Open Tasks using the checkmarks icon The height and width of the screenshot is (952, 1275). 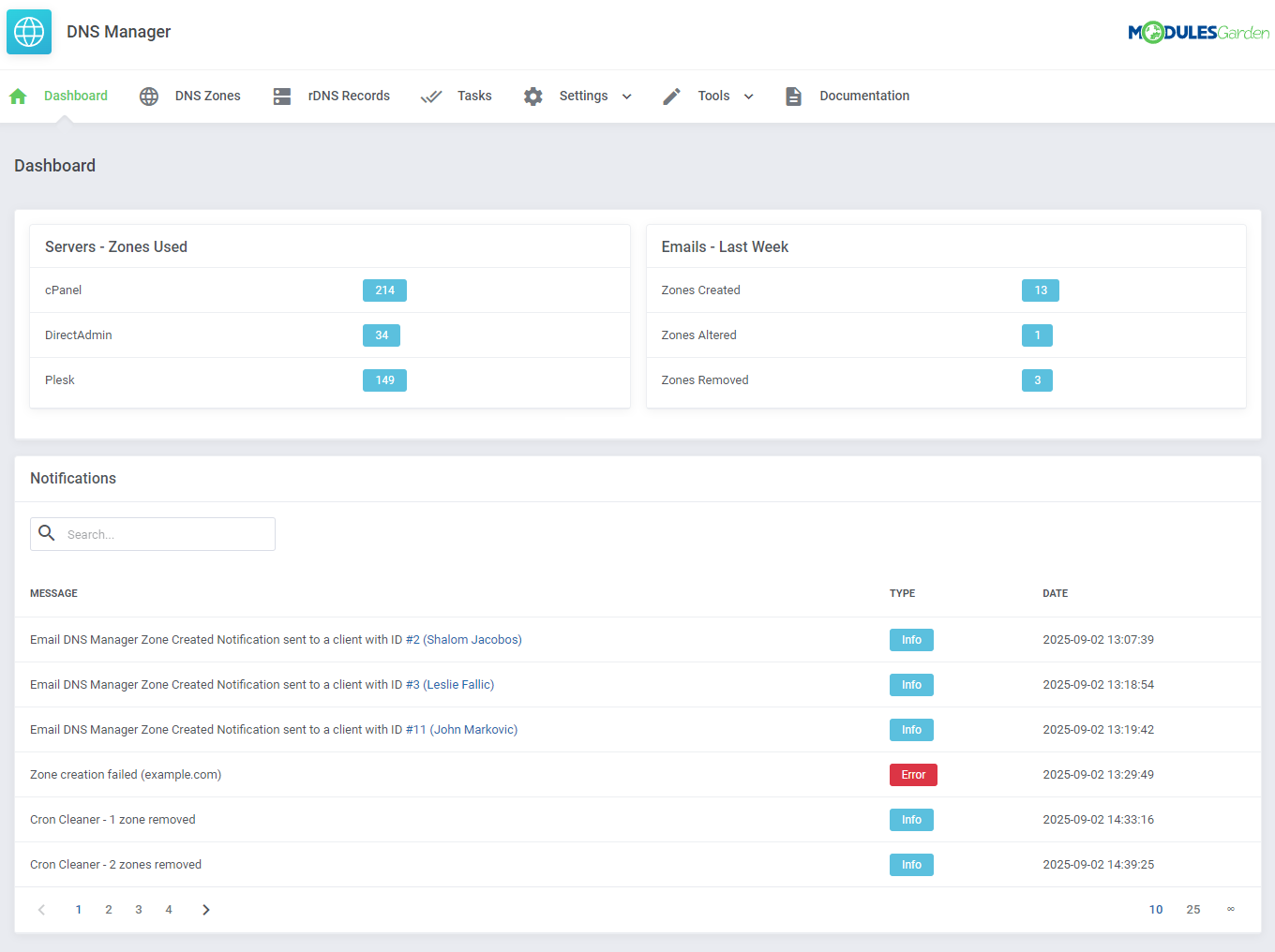click(x=431, y=96)
